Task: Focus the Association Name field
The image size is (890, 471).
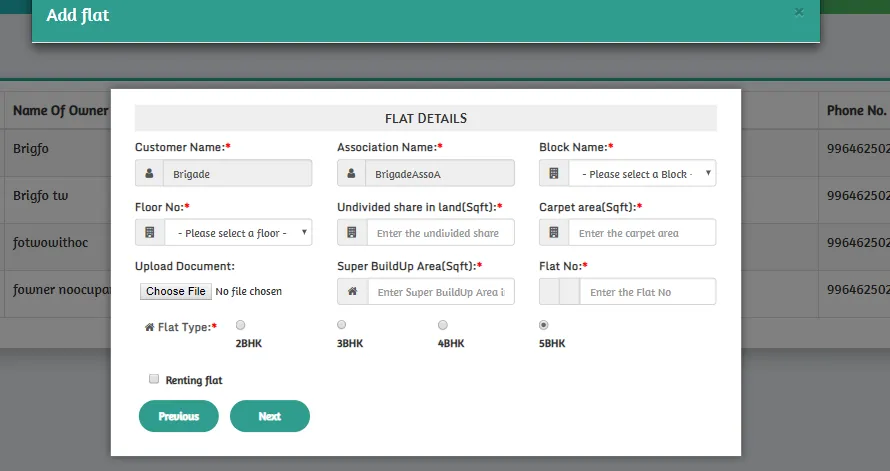Action: (x=440, y=174)
